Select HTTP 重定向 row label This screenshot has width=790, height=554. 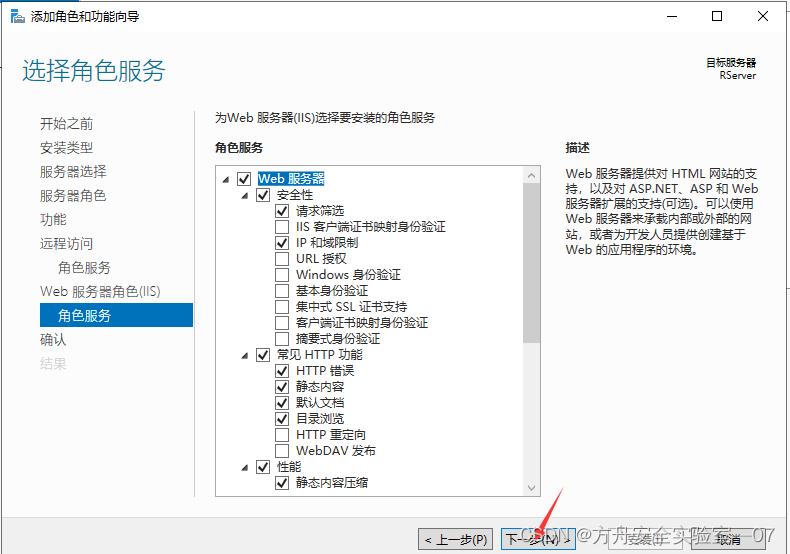point(331,435)
